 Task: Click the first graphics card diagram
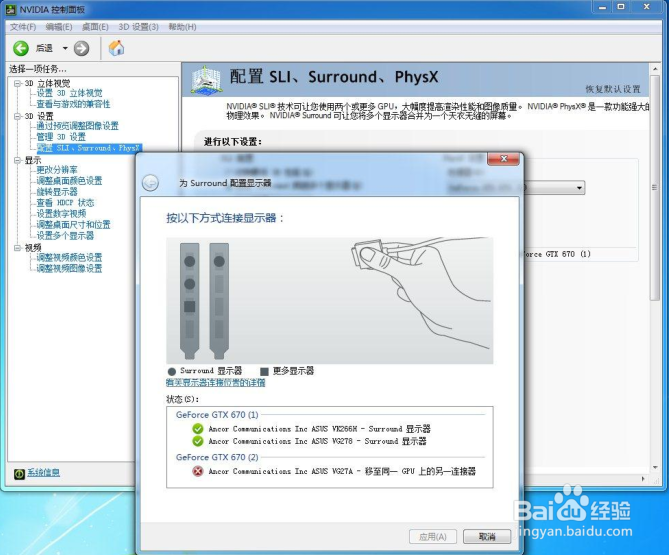pyautogui.click(x=189, y=301)
